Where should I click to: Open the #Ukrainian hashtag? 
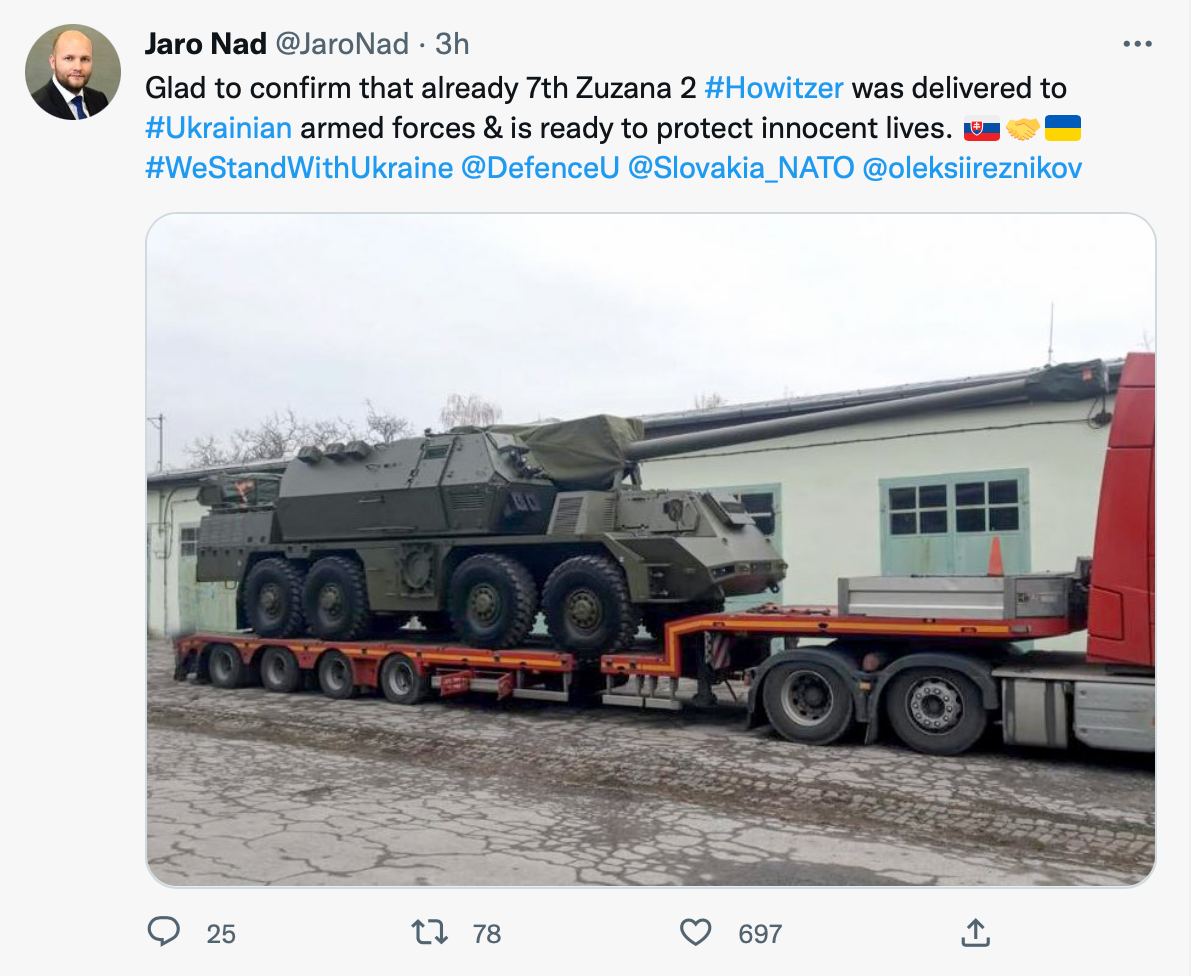[219, 128]
